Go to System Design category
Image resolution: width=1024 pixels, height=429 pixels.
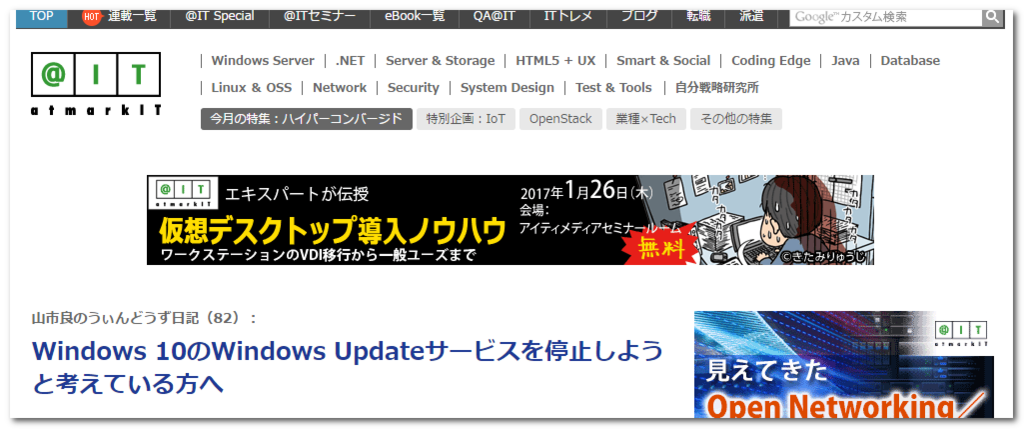click(x=507, y=87)
